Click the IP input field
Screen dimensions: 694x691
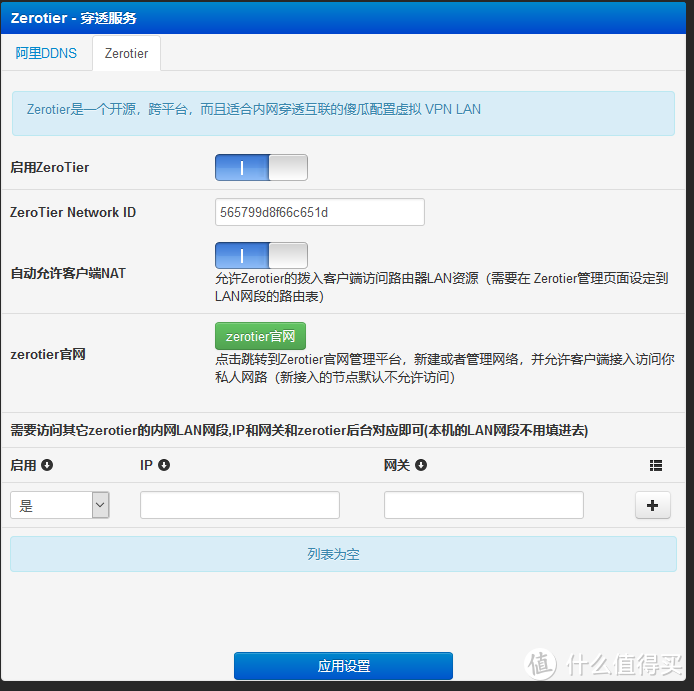coord(240,505)
